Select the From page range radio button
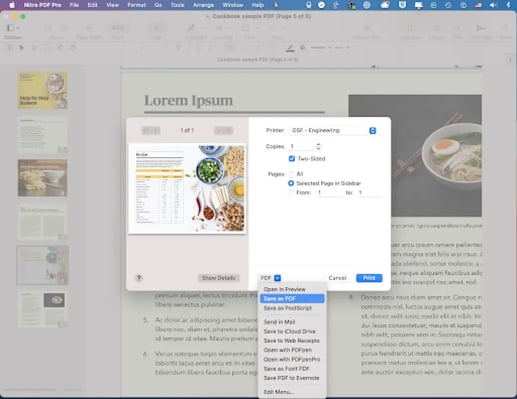 291,193
